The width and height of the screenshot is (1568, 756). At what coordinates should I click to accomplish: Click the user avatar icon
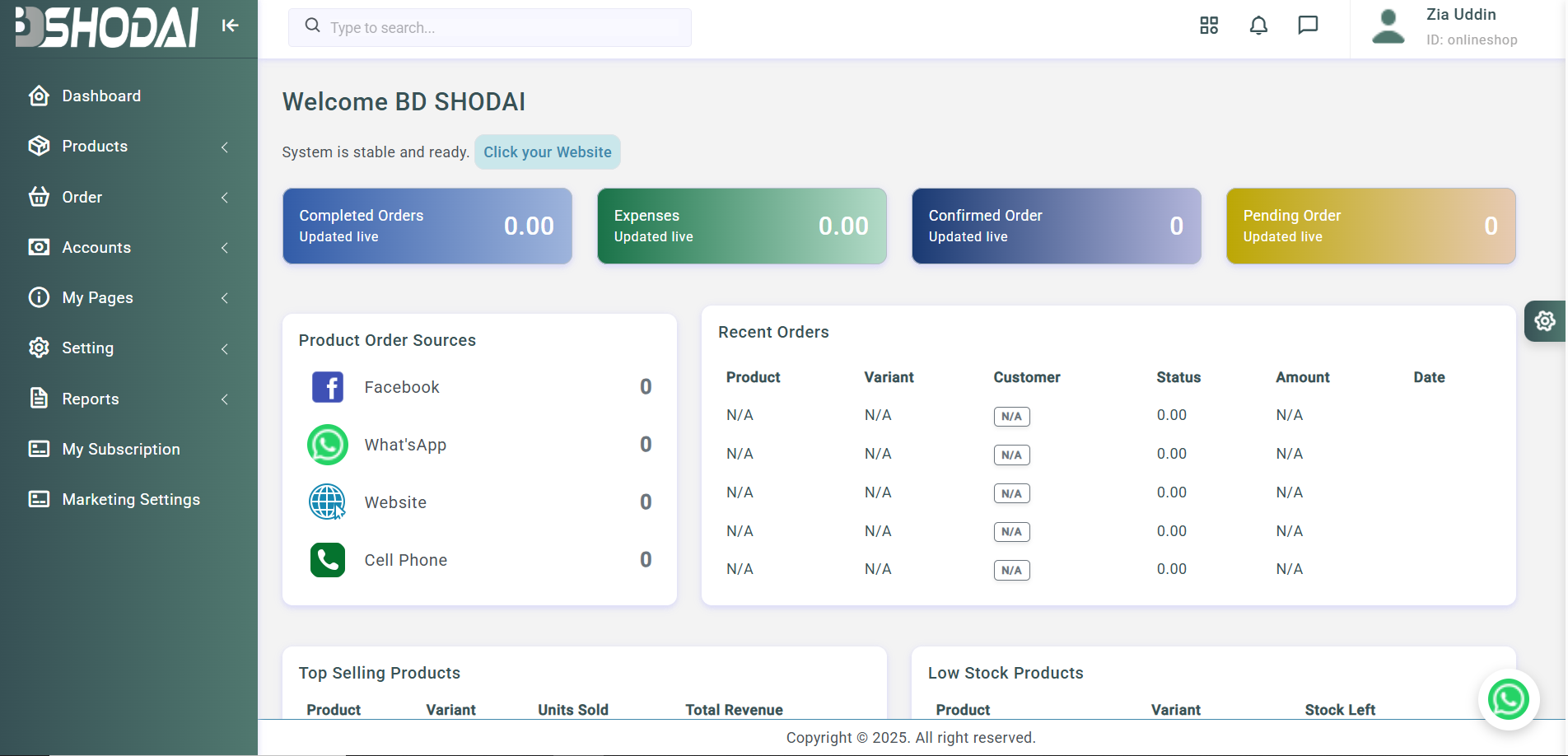(x=1388, y=26)
